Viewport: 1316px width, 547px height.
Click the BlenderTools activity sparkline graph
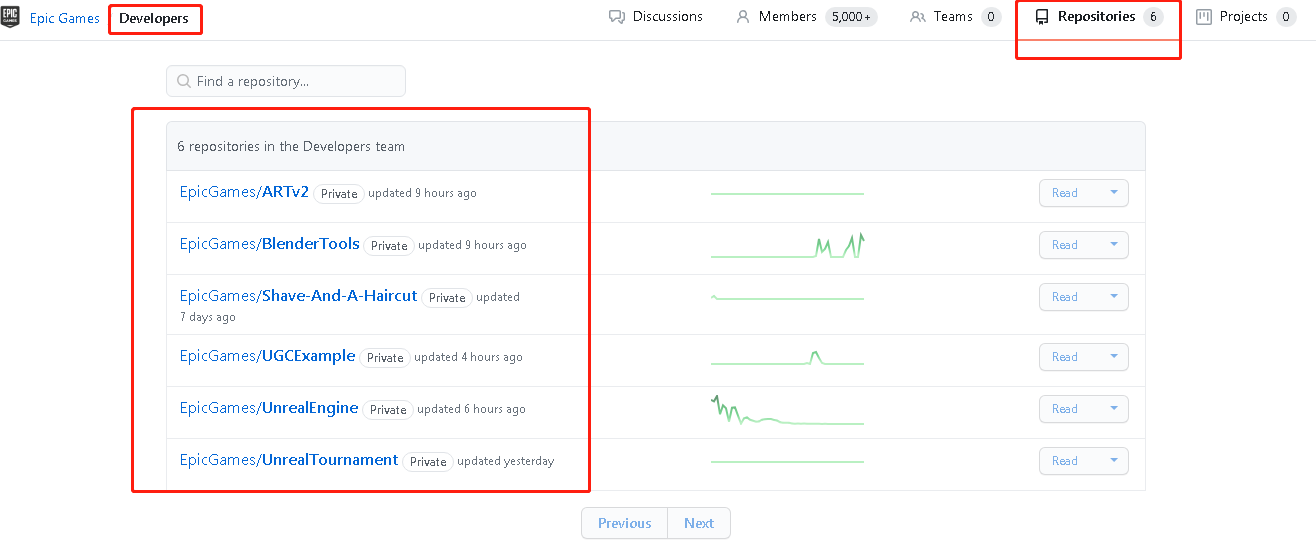(x=787, y=245)
